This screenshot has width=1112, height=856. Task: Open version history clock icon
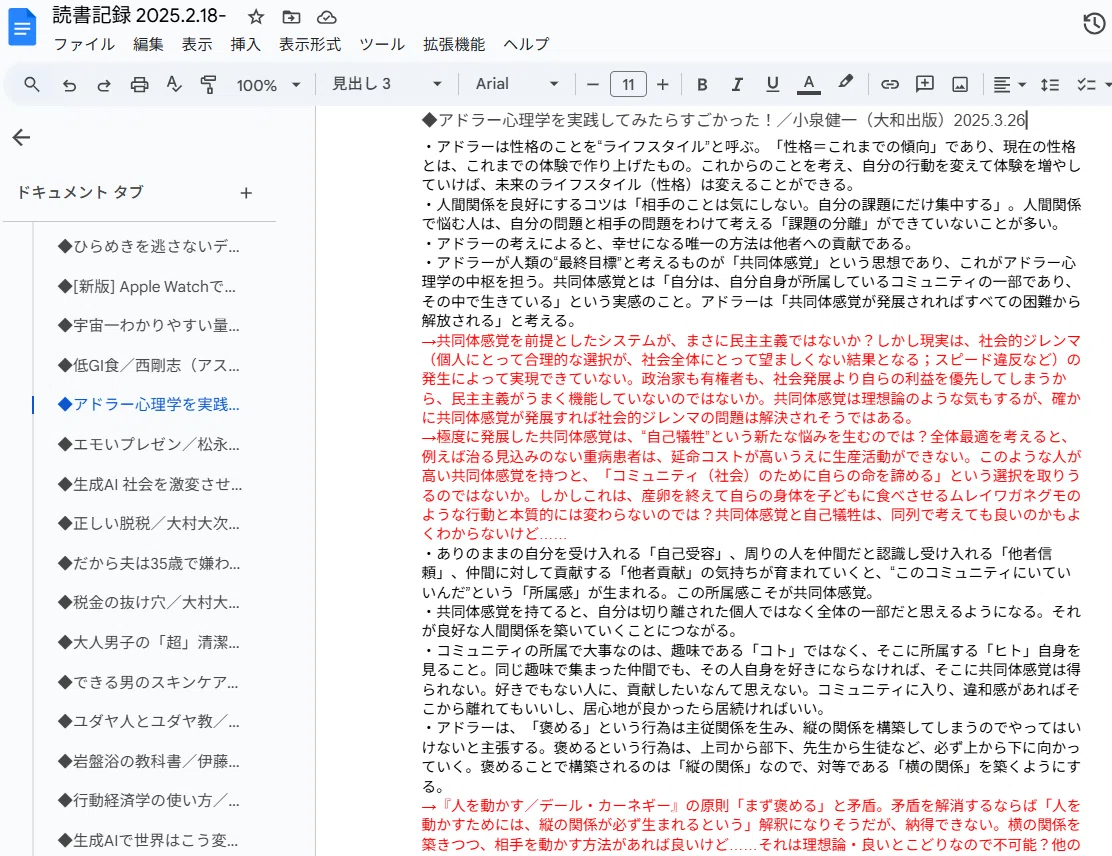(x=1094, y=24)
